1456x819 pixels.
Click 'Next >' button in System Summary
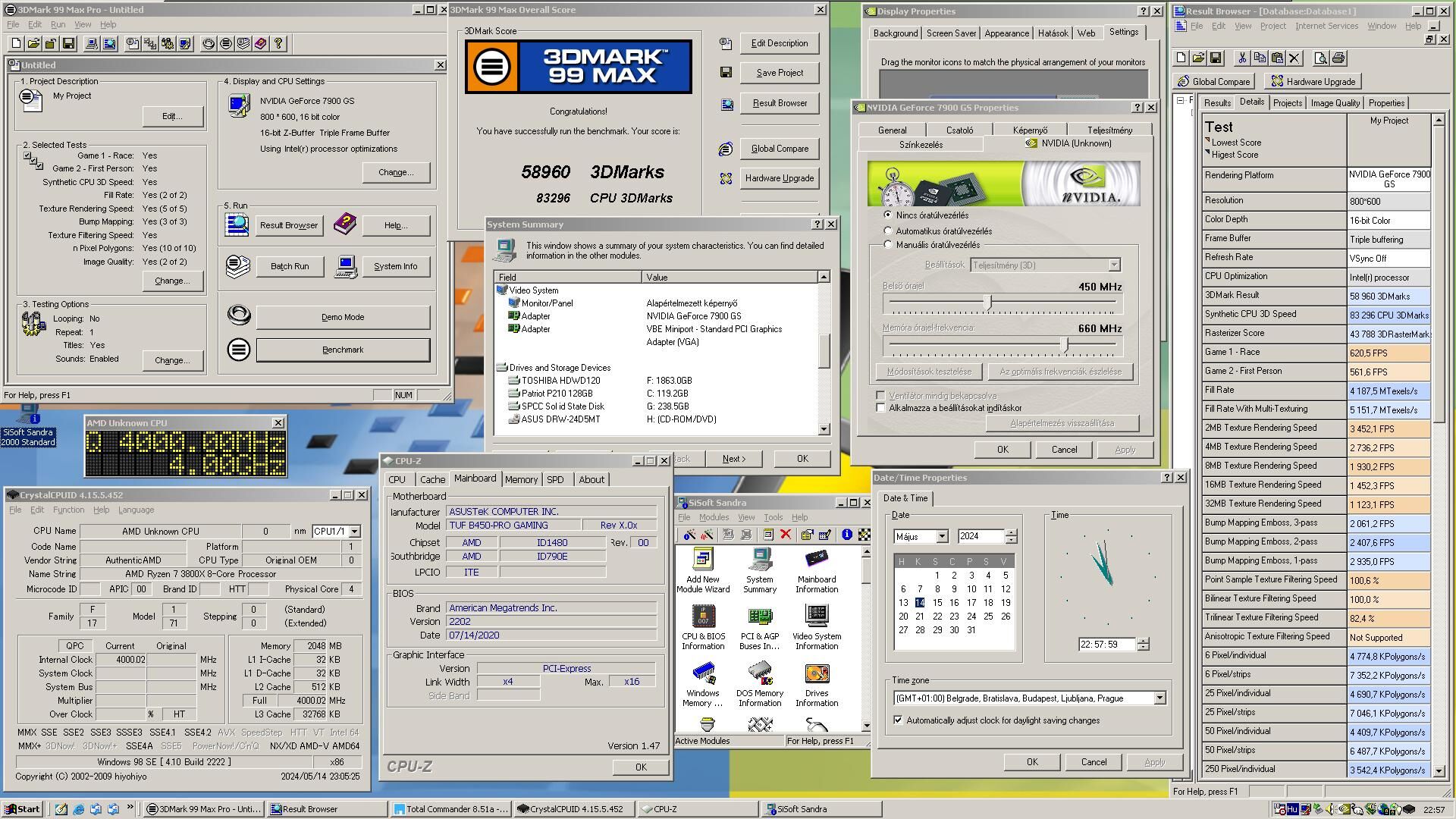pyautogui.click(x=733, y=460)
